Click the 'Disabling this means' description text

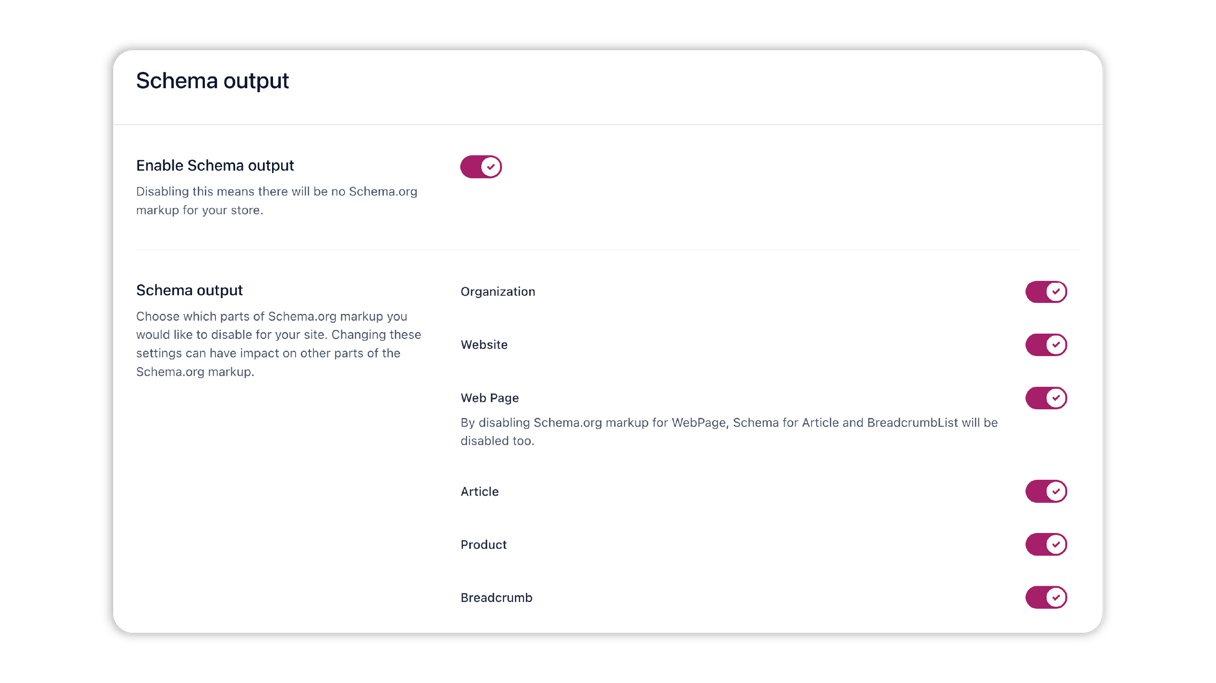tap(277, 201)
